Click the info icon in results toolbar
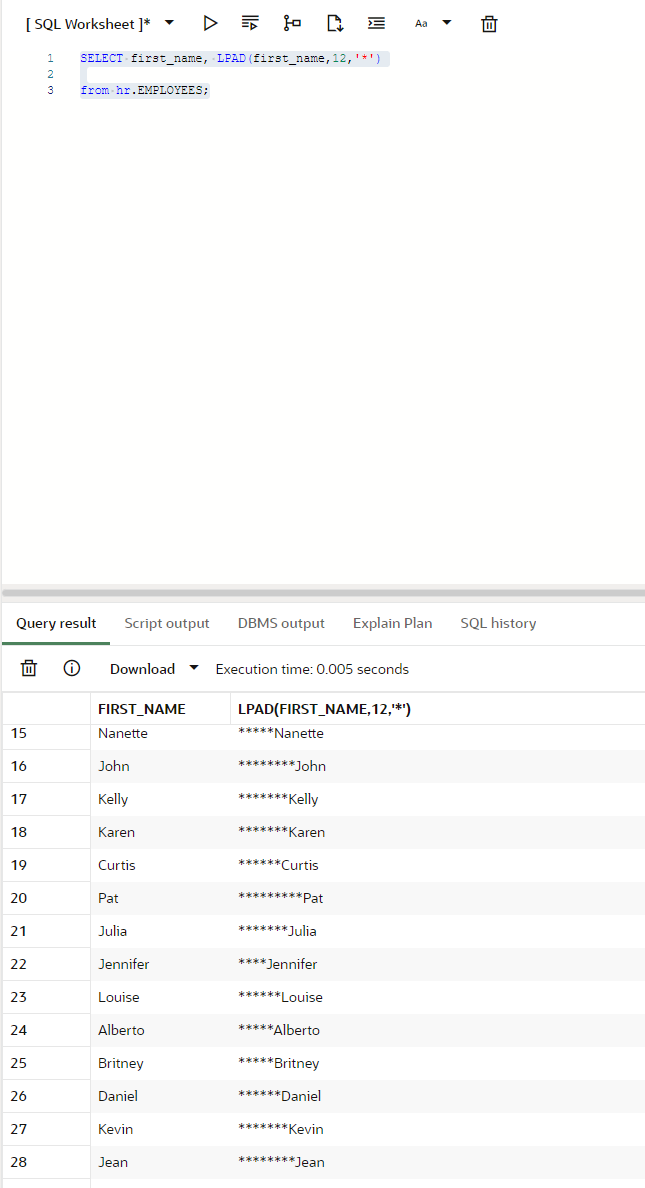This screenshot has width=645, height=1188. (x=72, y=668)
